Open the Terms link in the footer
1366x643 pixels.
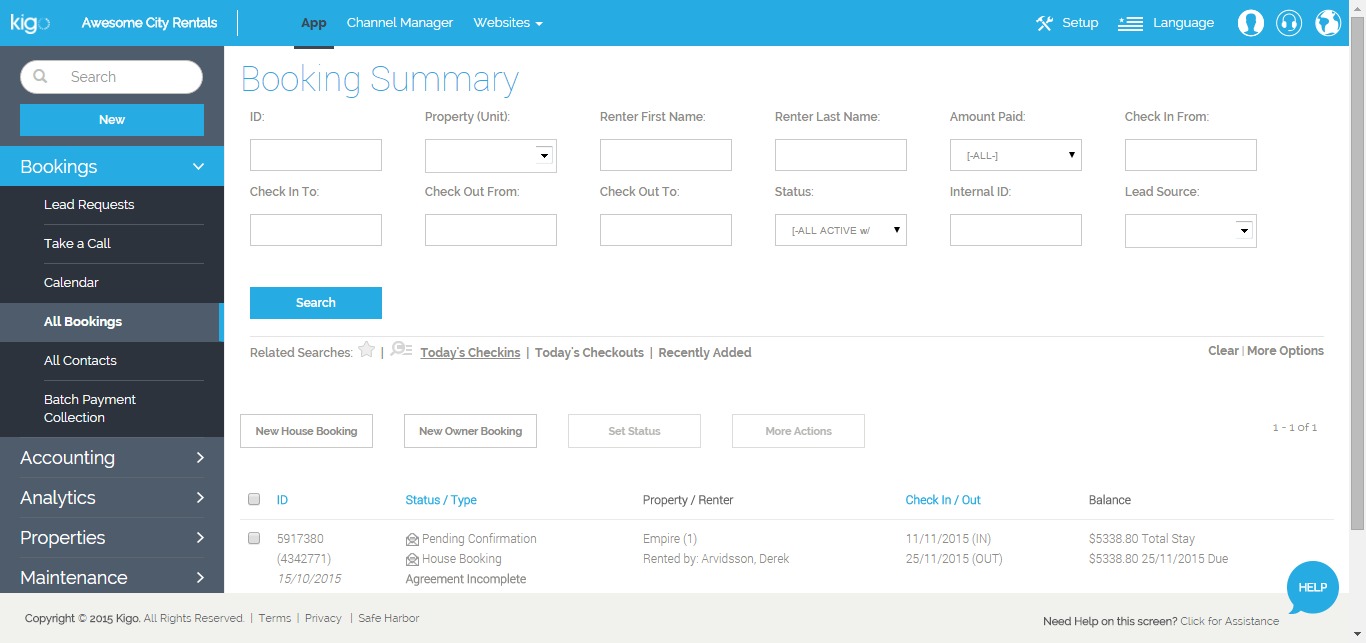[275, 618]
